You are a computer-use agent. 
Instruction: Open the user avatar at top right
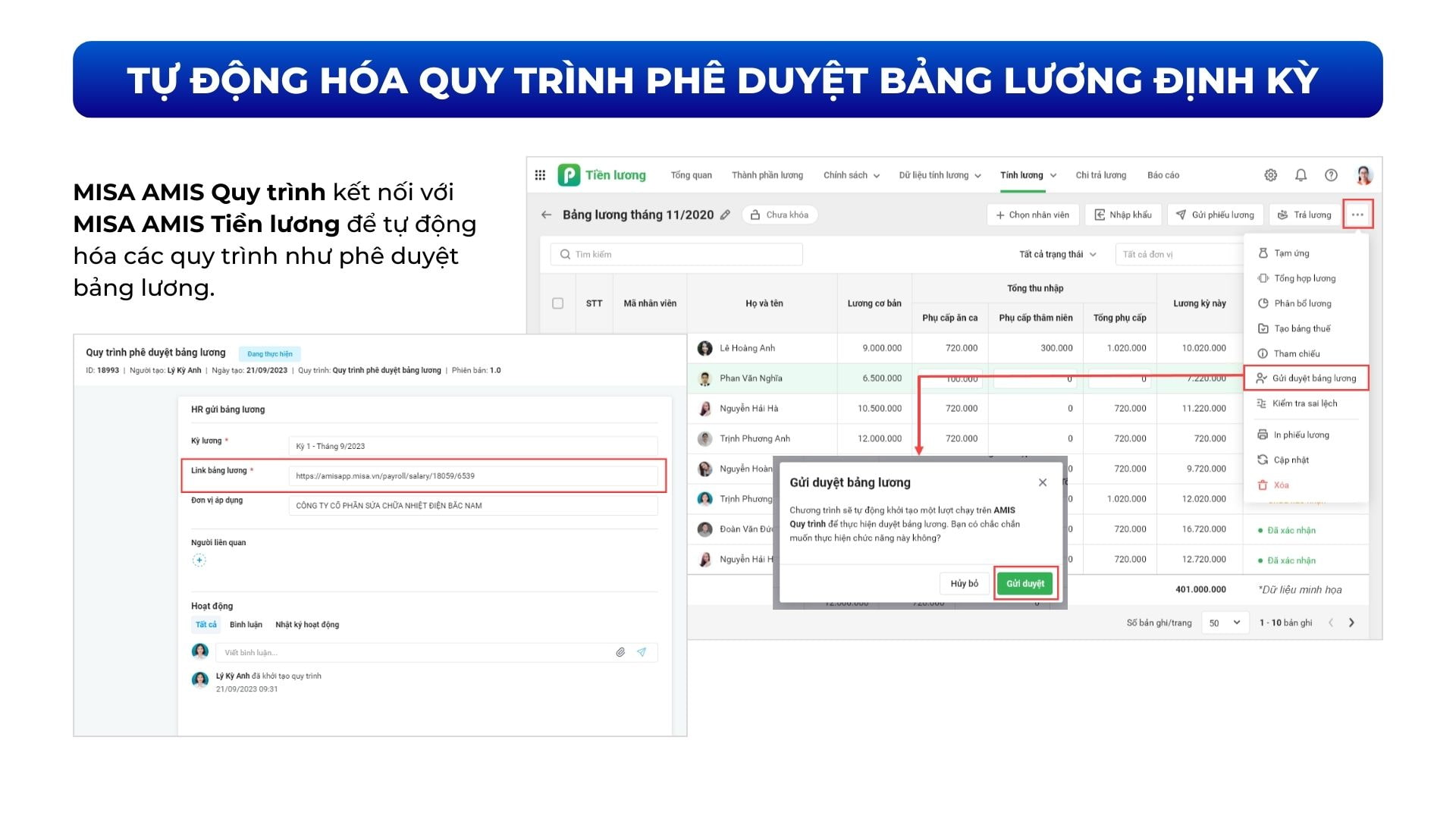pos(1364,175)
